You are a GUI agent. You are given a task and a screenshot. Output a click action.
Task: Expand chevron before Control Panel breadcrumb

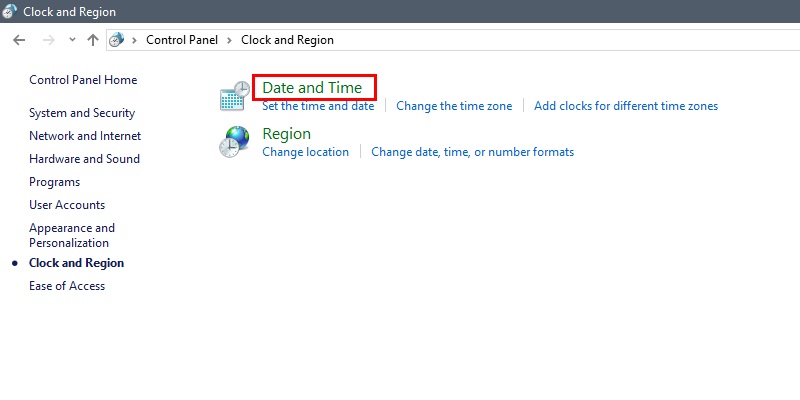pyautogui.click(x=135, y=40)
